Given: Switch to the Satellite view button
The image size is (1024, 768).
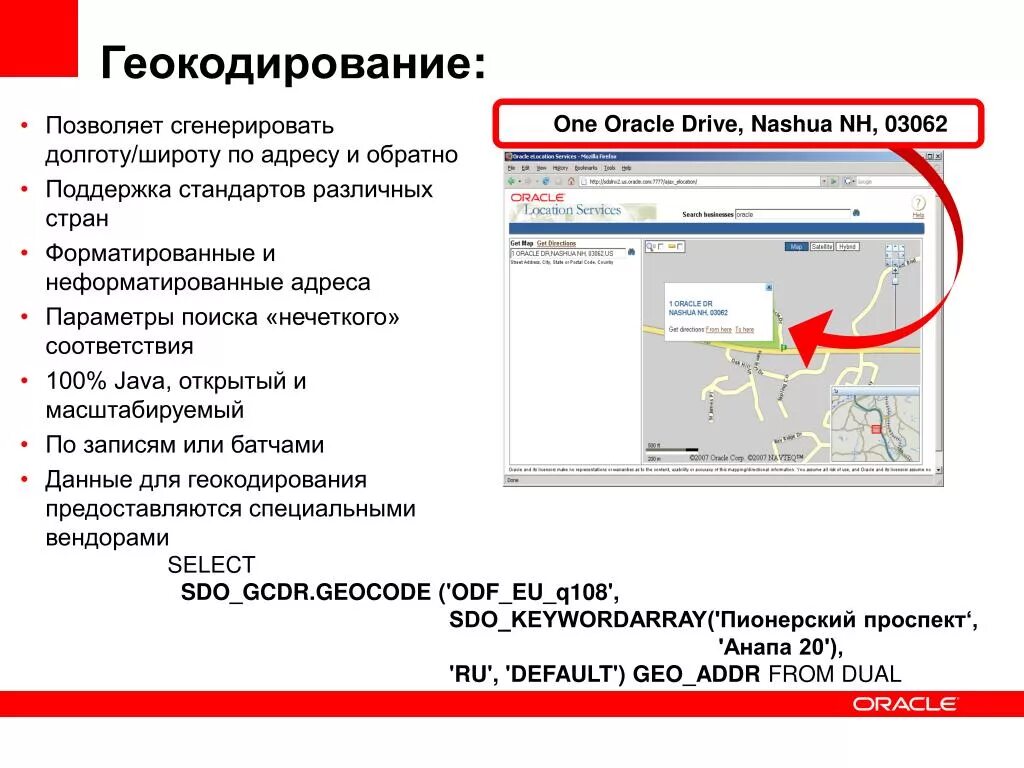Looking at the screenshot, I should (822, 246).
